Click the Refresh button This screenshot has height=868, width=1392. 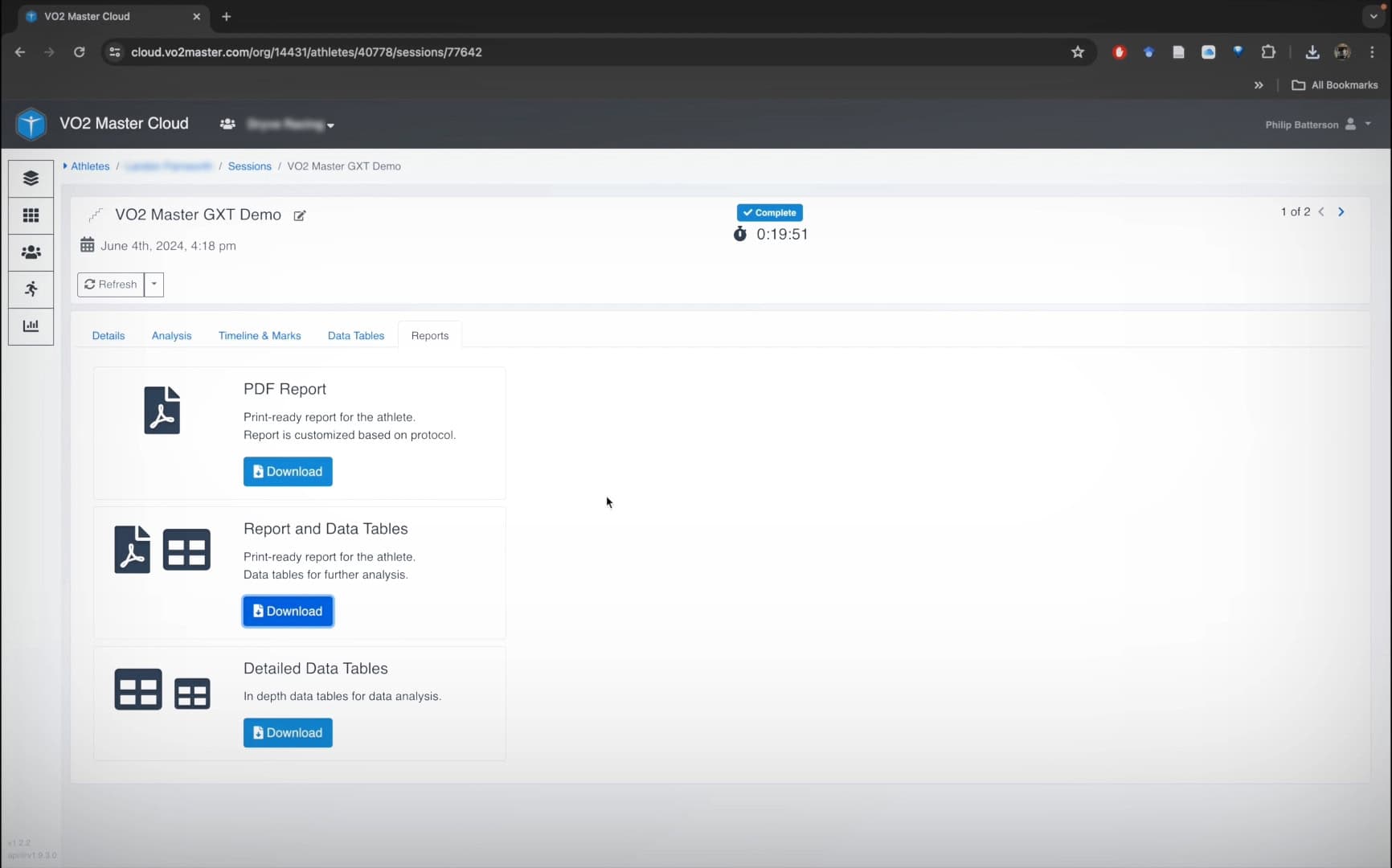point(111,285)
